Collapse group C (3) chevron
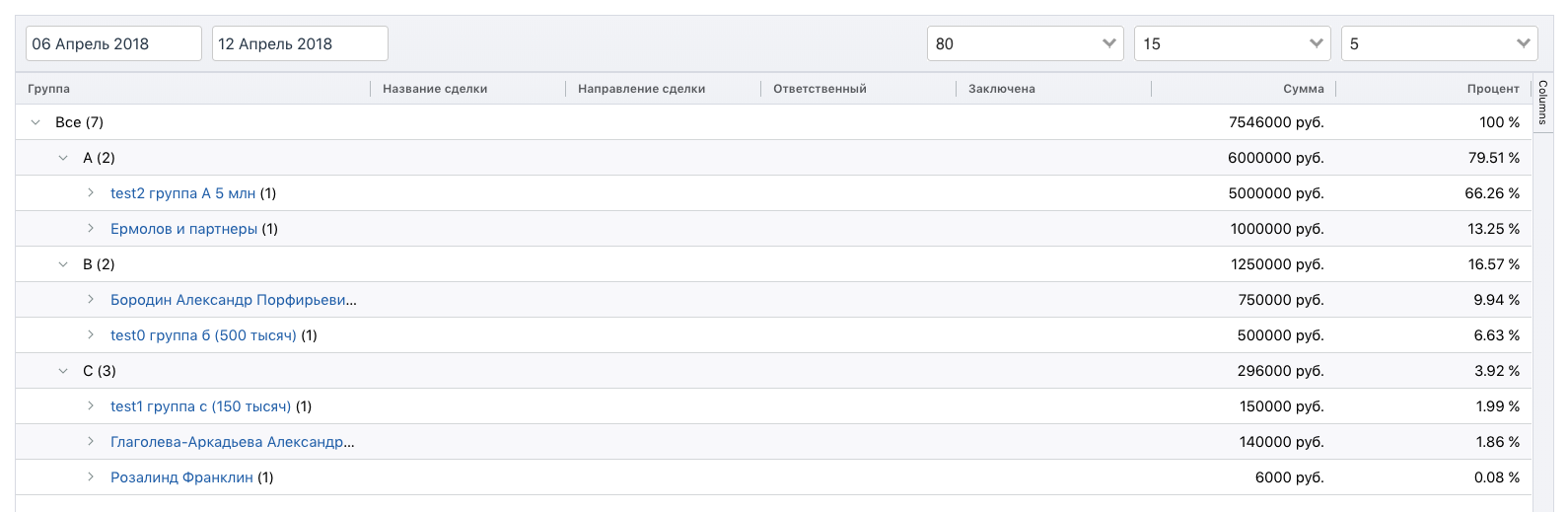This screenshot has width=1568, height=512. point(63,371)
